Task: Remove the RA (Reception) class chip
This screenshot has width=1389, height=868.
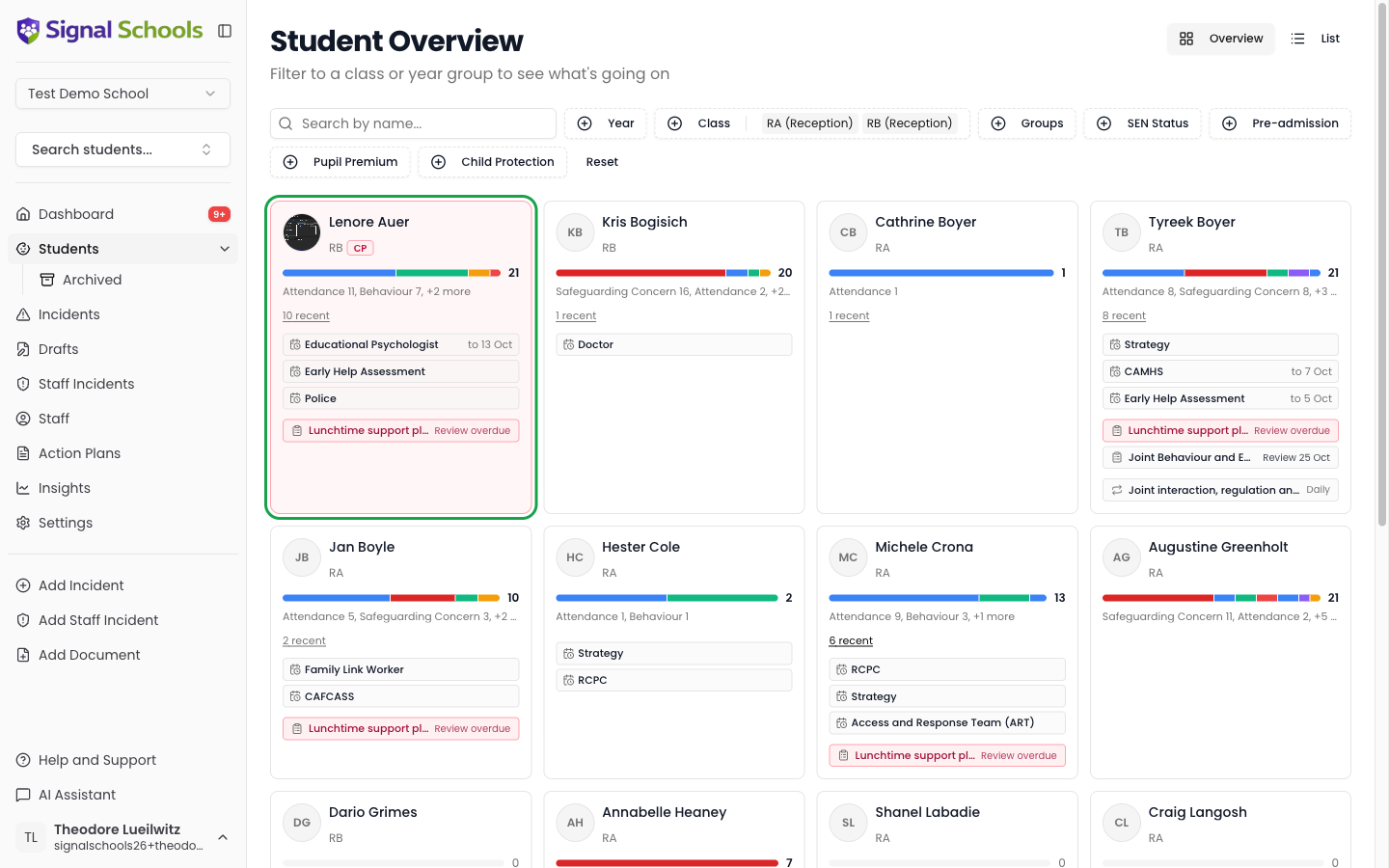Action: (809, 123)
